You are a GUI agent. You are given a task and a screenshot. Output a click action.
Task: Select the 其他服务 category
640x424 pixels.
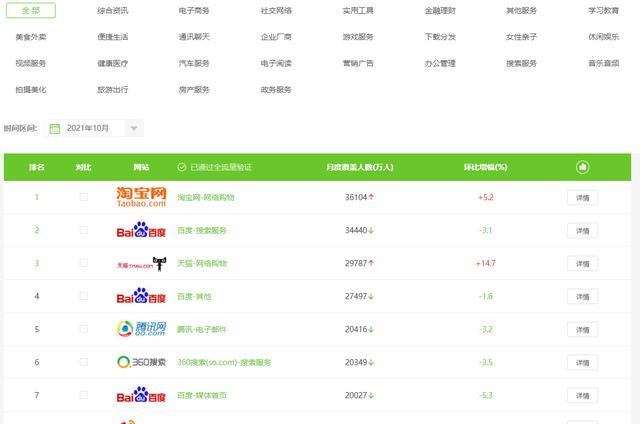[521, 11]
